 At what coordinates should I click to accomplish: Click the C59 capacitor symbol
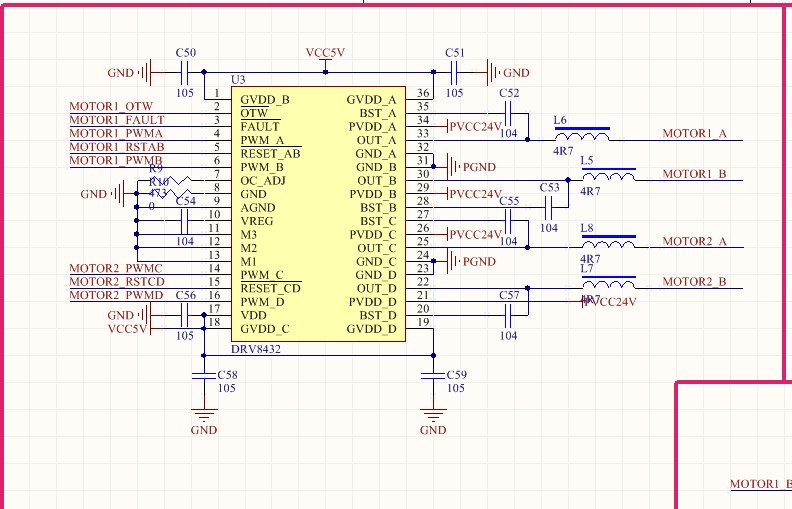click(433, 375)
